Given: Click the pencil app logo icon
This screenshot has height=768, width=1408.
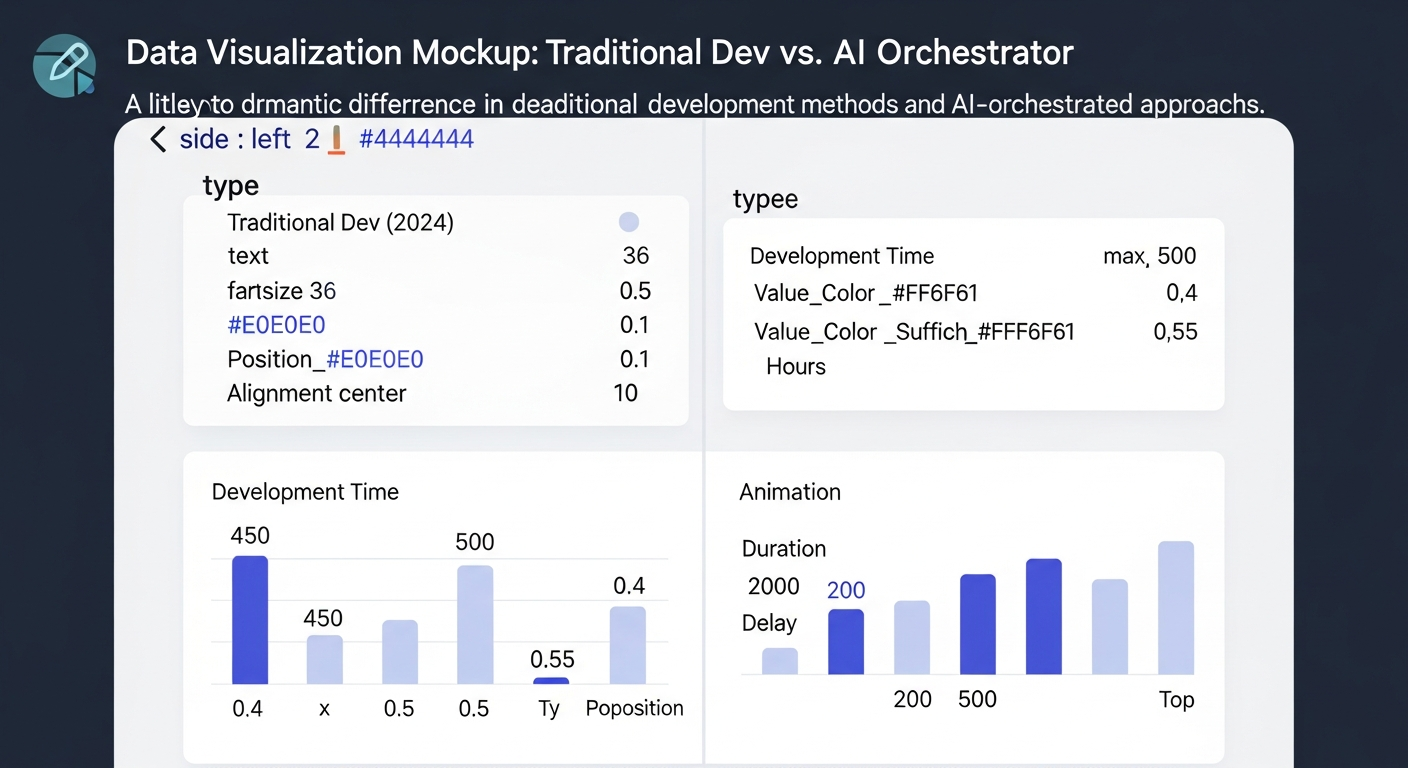Looking at the screenshot, I should [x=64, y=65].
